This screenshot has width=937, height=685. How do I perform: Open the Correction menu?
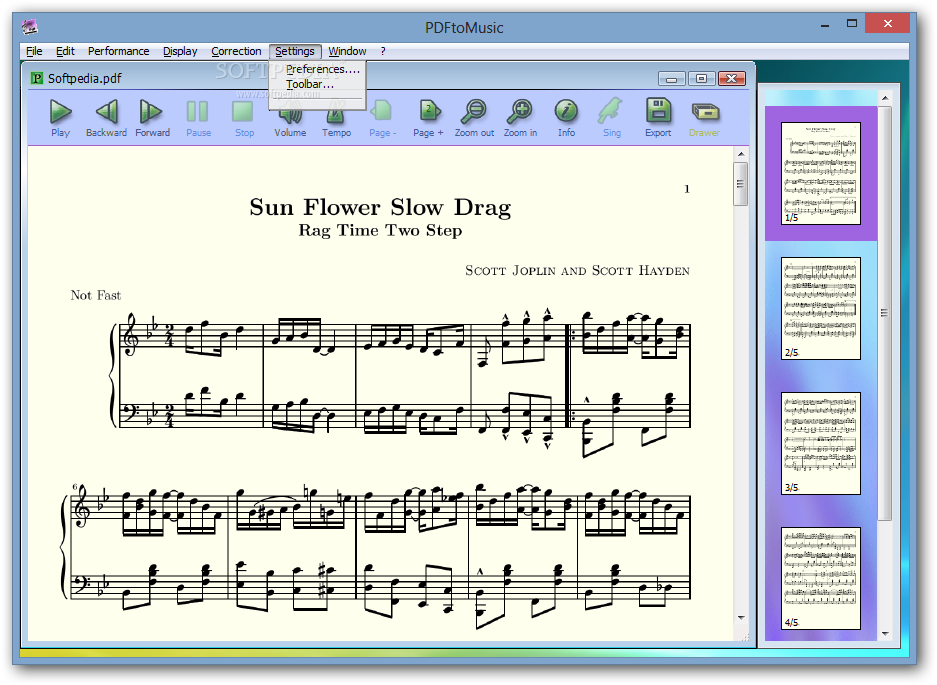[236, 51]
